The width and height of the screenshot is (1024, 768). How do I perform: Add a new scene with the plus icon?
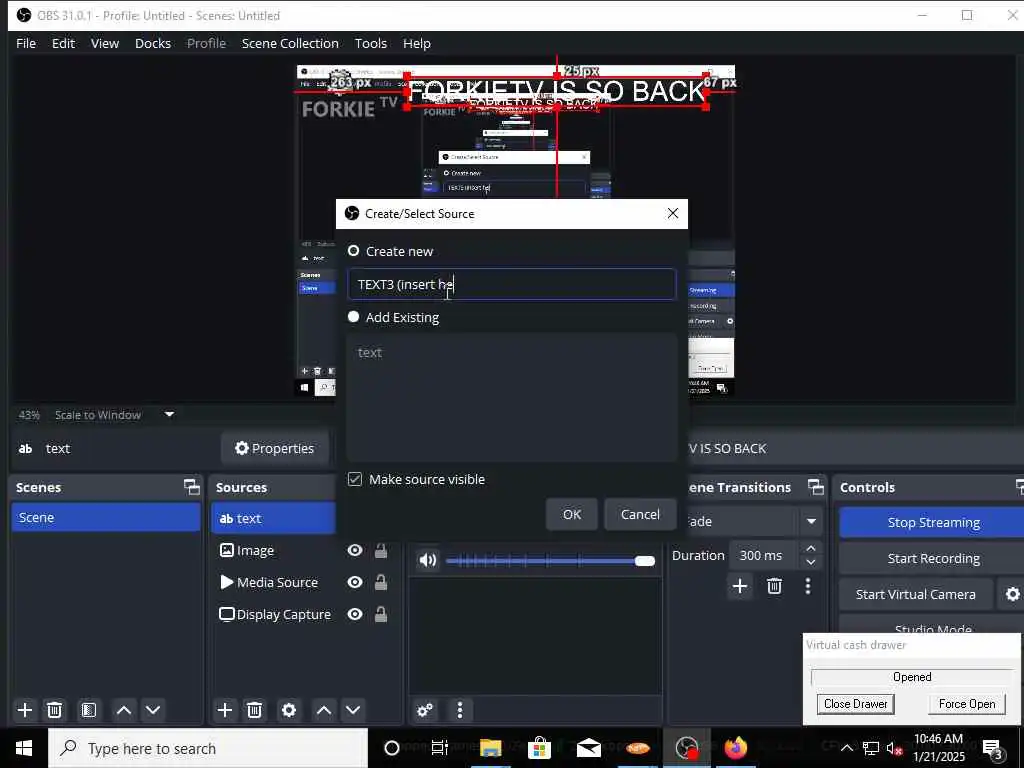(25, 710)
